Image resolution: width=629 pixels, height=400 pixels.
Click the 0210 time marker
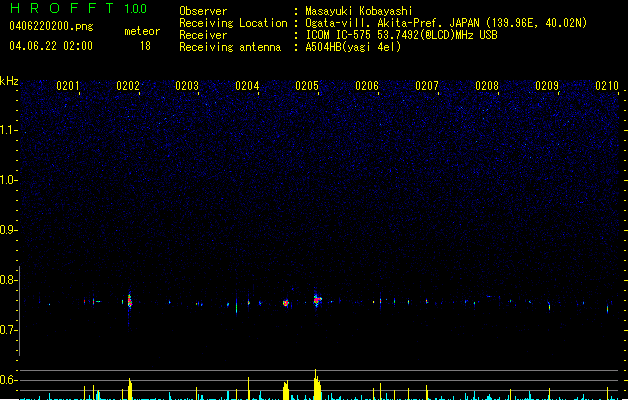607,86
